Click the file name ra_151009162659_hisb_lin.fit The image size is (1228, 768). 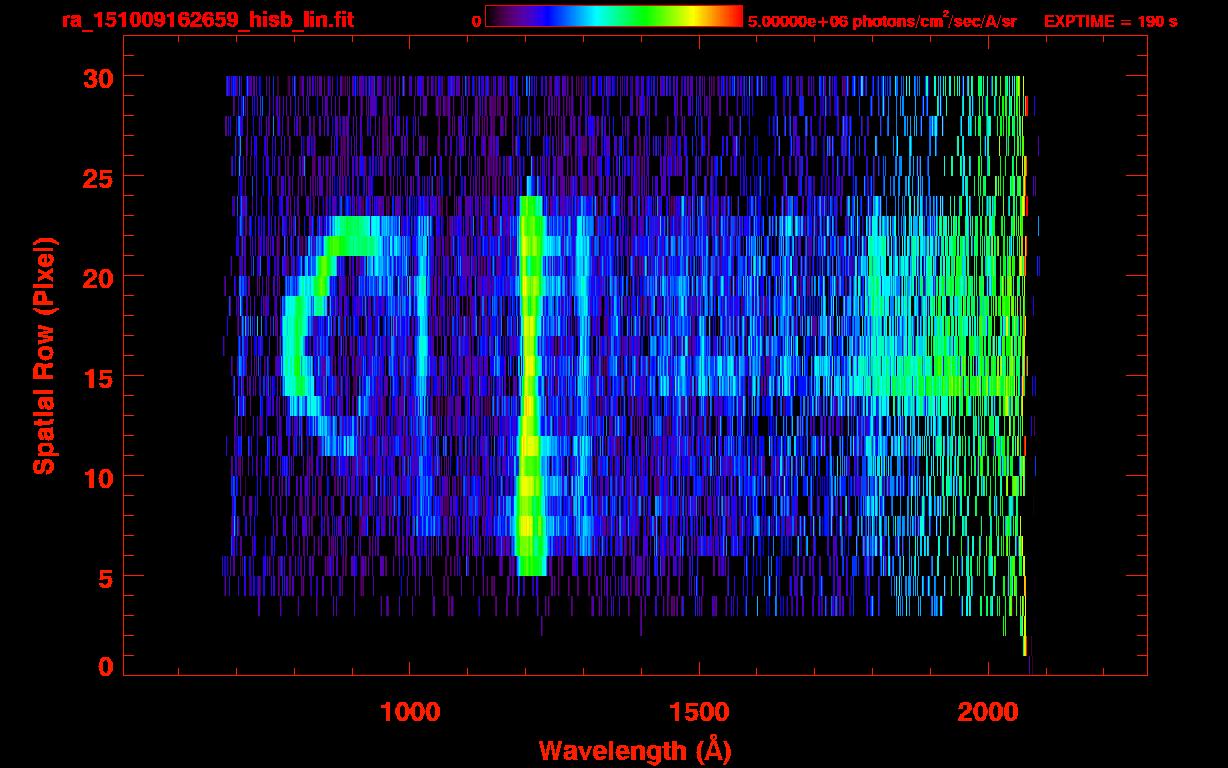[207, 20]
